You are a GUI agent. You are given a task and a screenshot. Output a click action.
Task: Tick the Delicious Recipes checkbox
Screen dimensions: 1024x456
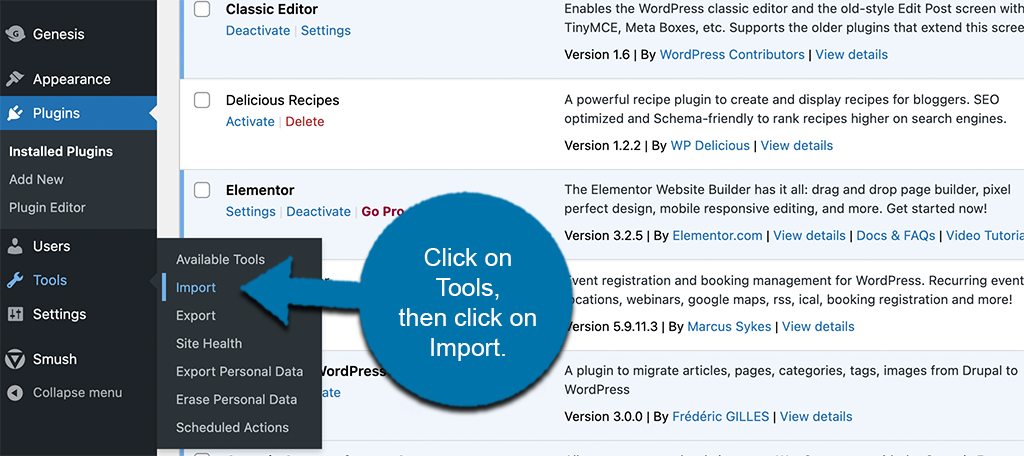[202, 100]
